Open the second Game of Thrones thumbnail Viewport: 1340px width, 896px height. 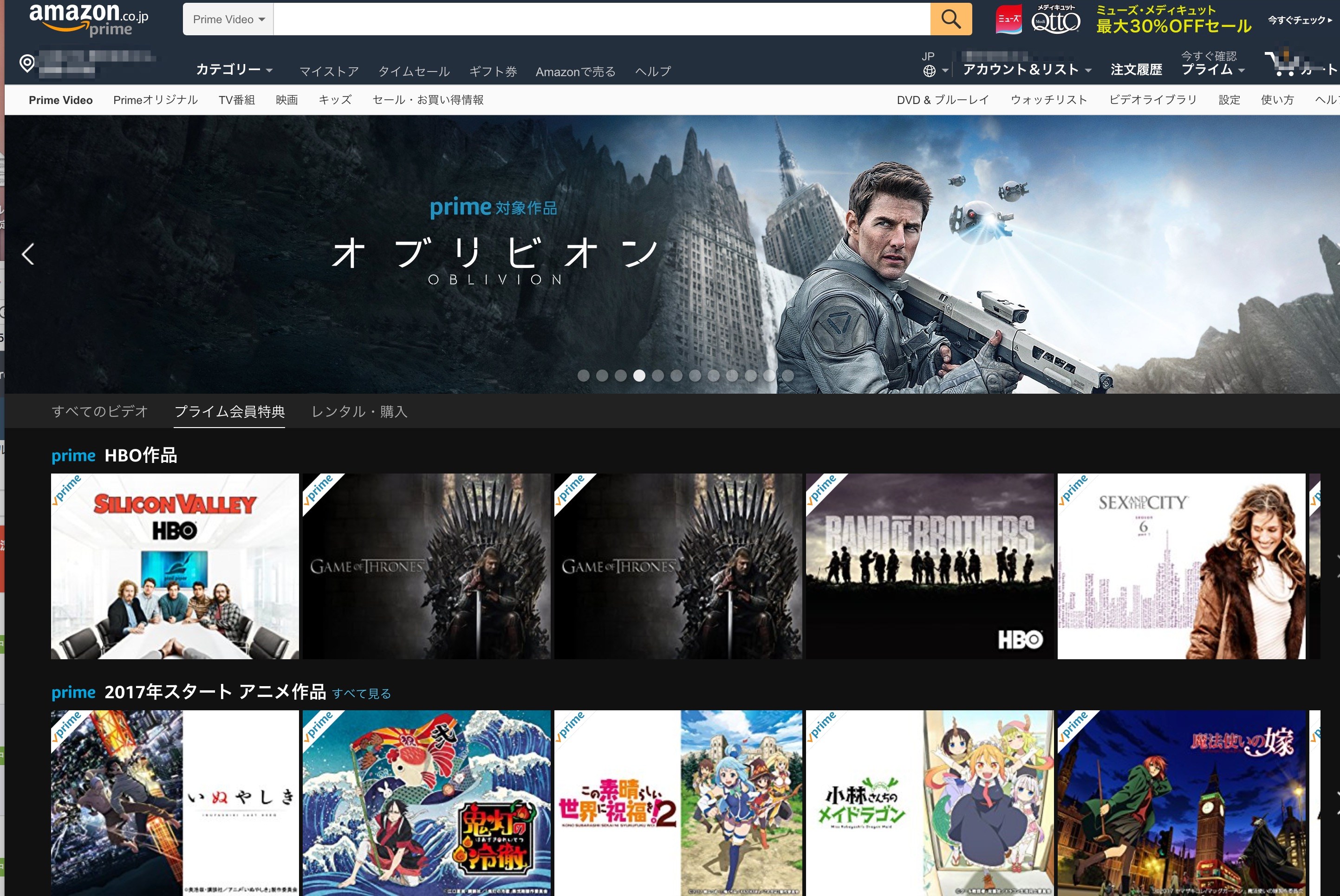click(x=678, y=566)
